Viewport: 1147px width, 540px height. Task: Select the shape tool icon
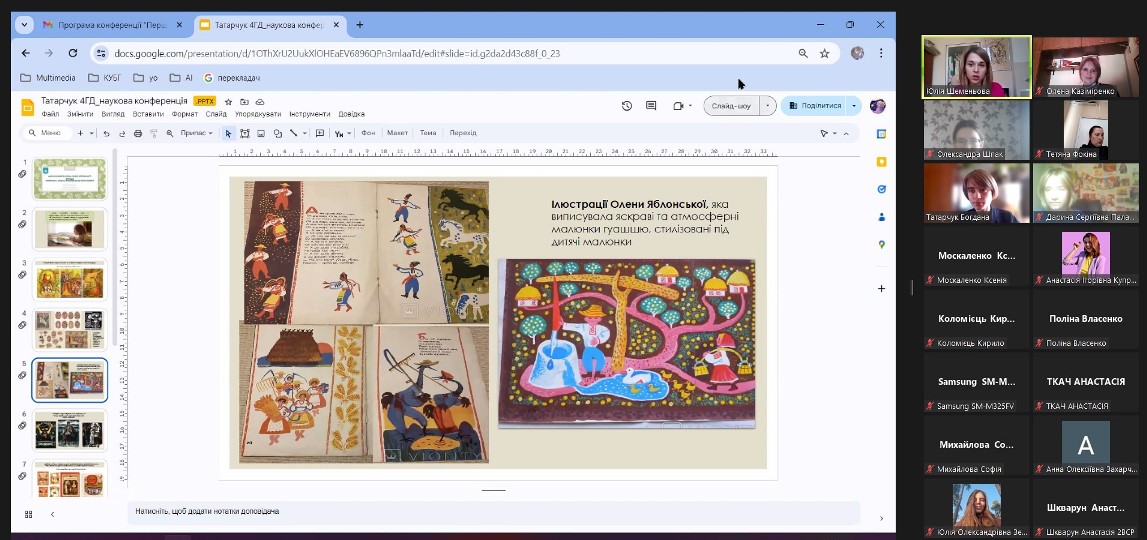pyautogui.click(x=277, y=133)
